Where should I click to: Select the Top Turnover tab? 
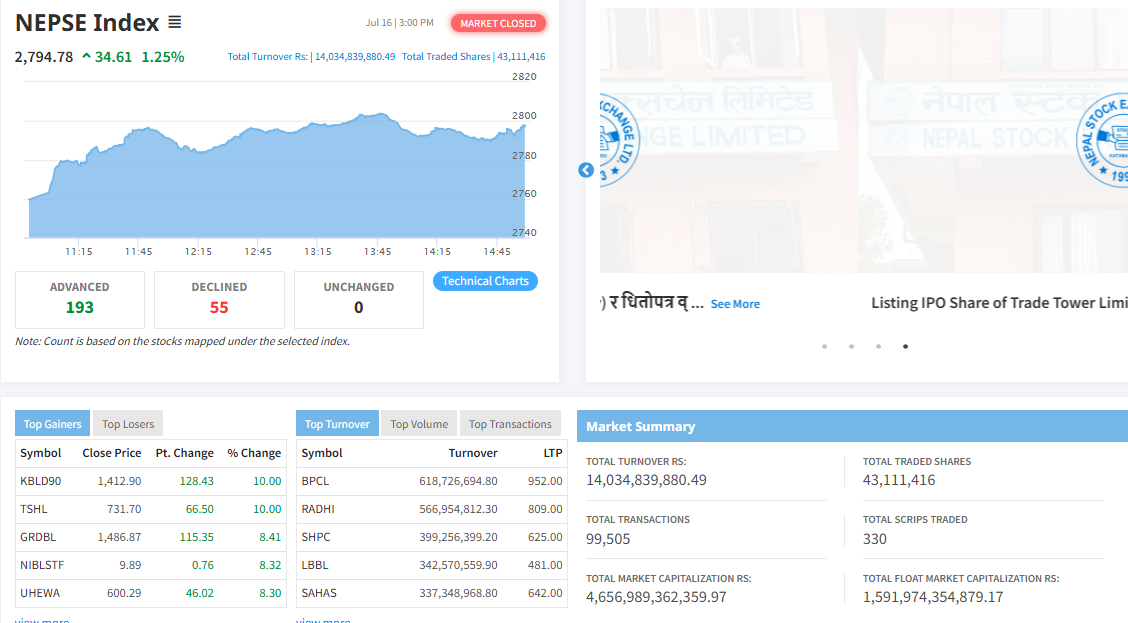[337, 424]
